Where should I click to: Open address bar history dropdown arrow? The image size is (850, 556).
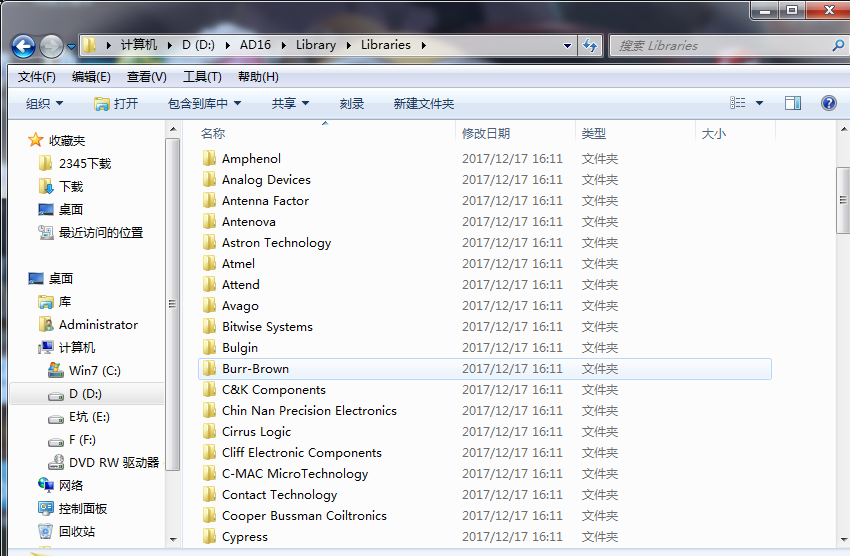(567, 46)
